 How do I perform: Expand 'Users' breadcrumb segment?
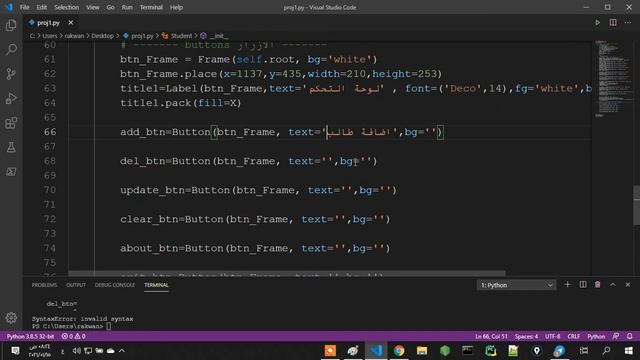tap(50, 36)
